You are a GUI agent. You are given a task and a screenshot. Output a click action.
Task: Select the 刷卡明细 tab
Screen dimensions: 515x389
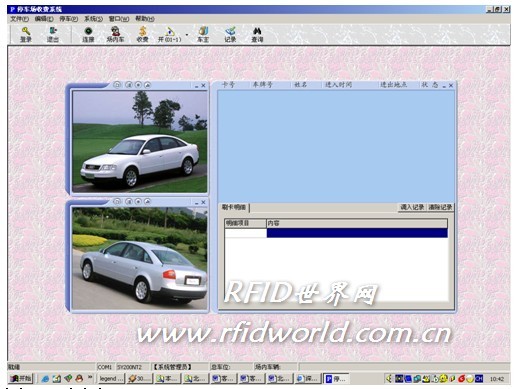click(234, 207)
